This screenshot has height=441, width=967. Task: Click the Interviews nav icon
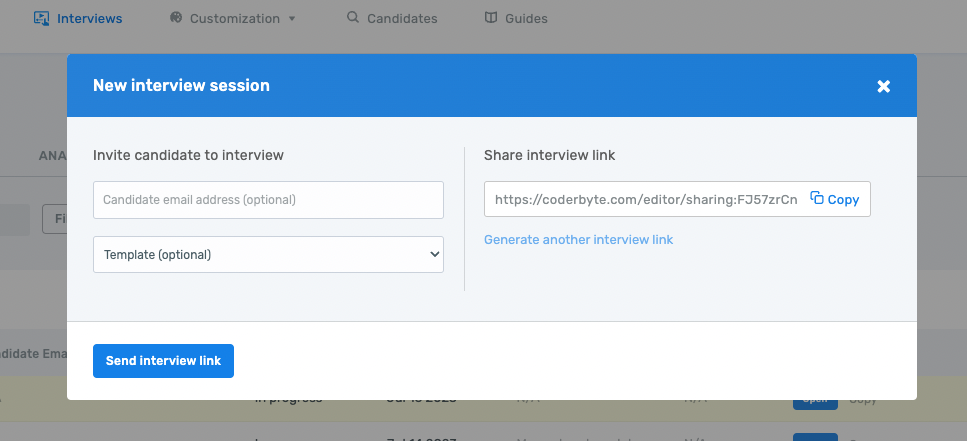41,18
